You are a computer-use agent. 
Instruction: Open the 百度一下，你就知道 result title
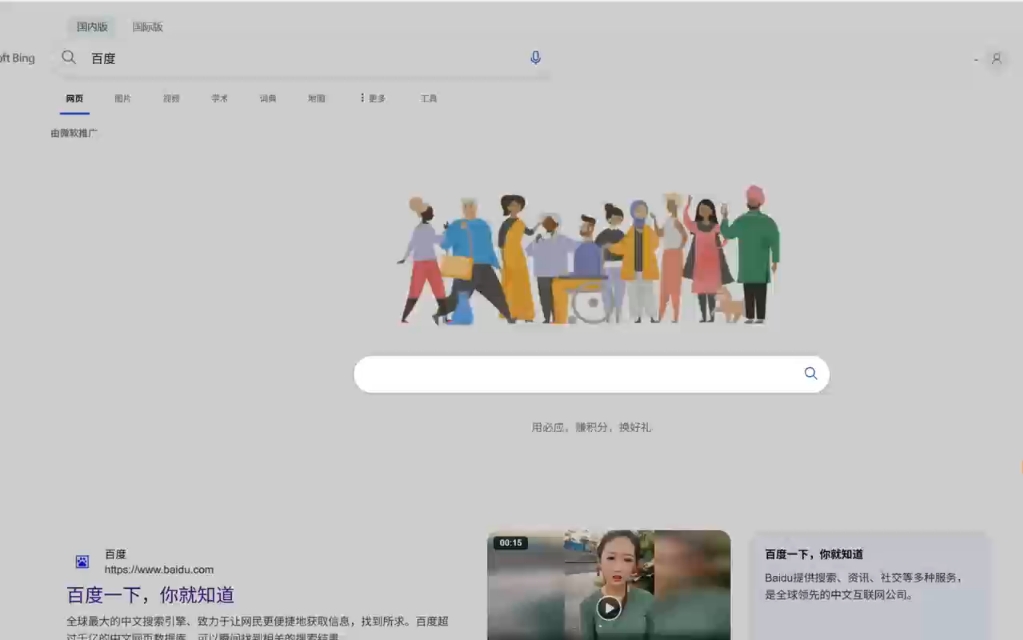coord(150,595)
